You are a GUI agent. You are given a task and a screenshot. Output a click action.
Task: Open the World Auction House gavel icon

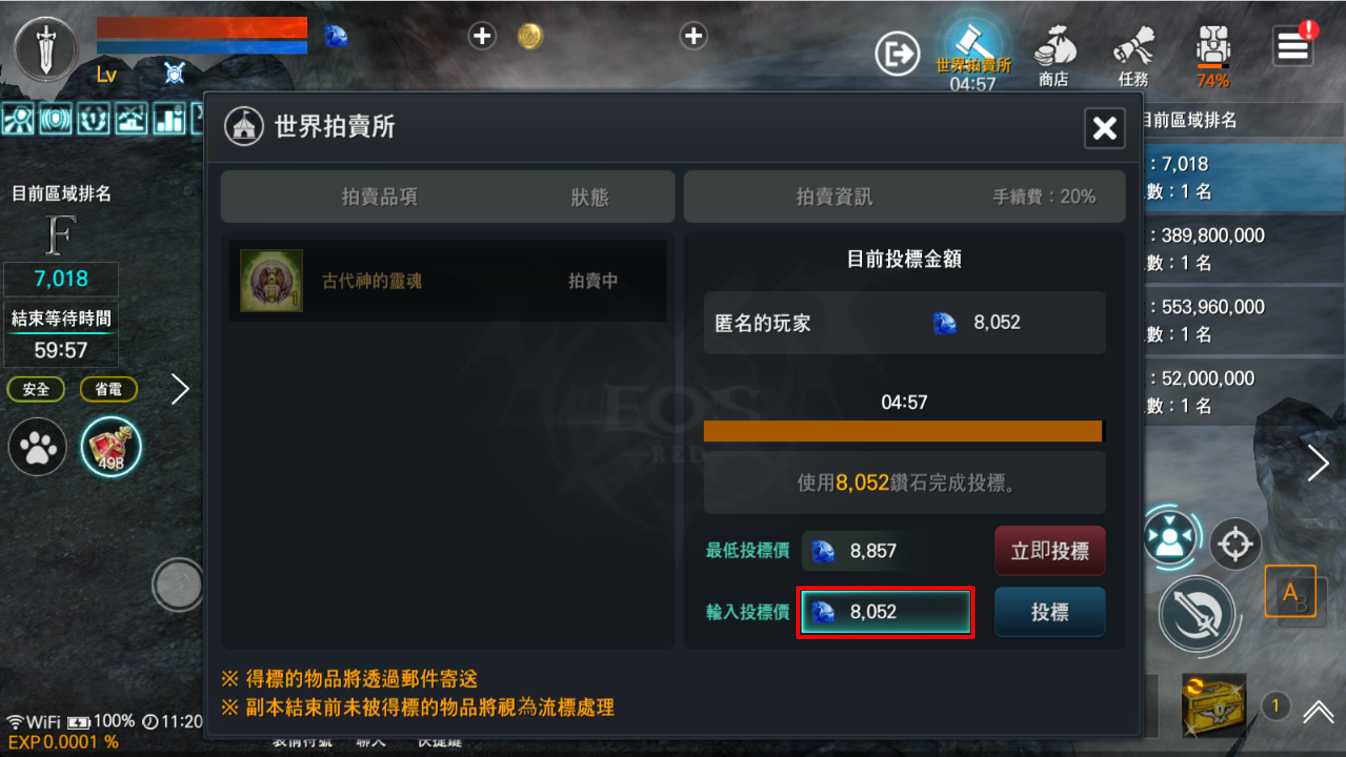pos(973,45)
